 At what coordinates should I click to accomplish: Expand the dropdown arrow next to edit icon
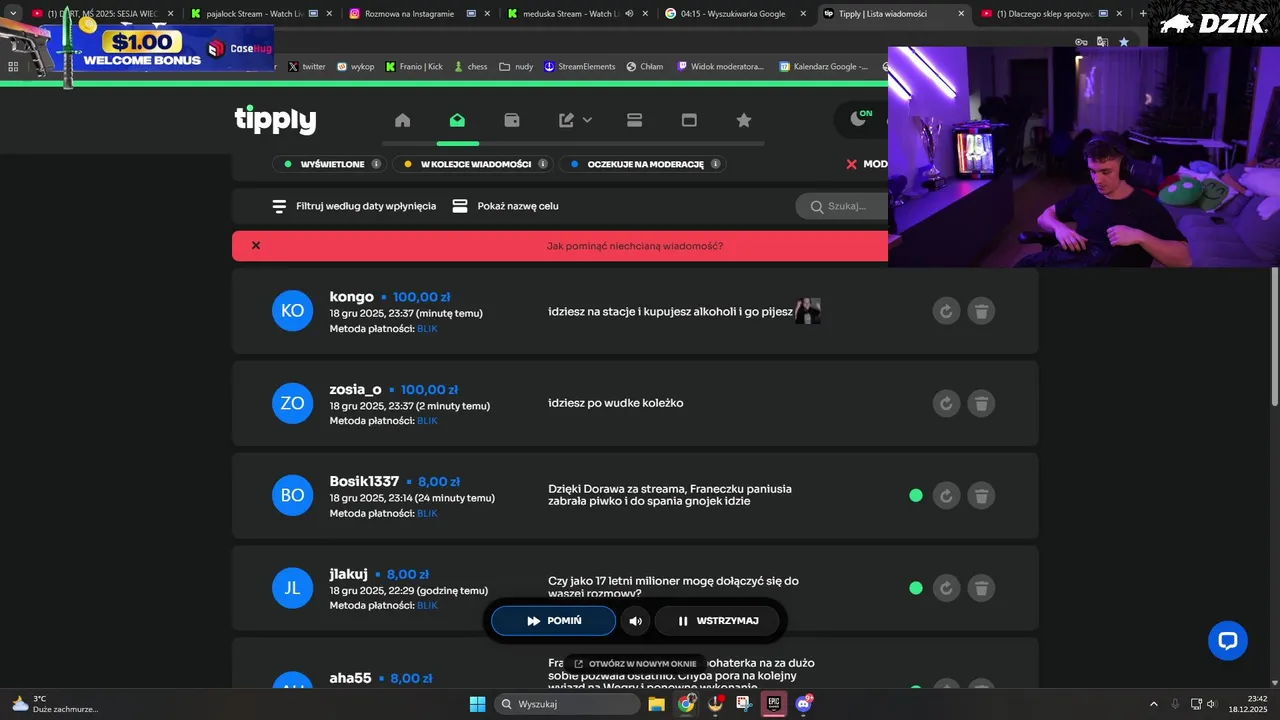click(587, 120)
